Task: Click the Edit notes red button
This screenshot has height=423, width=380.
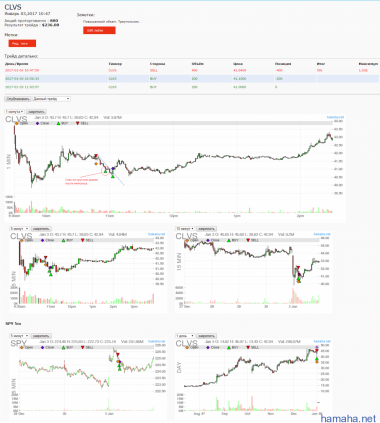Action: point(99,30)
